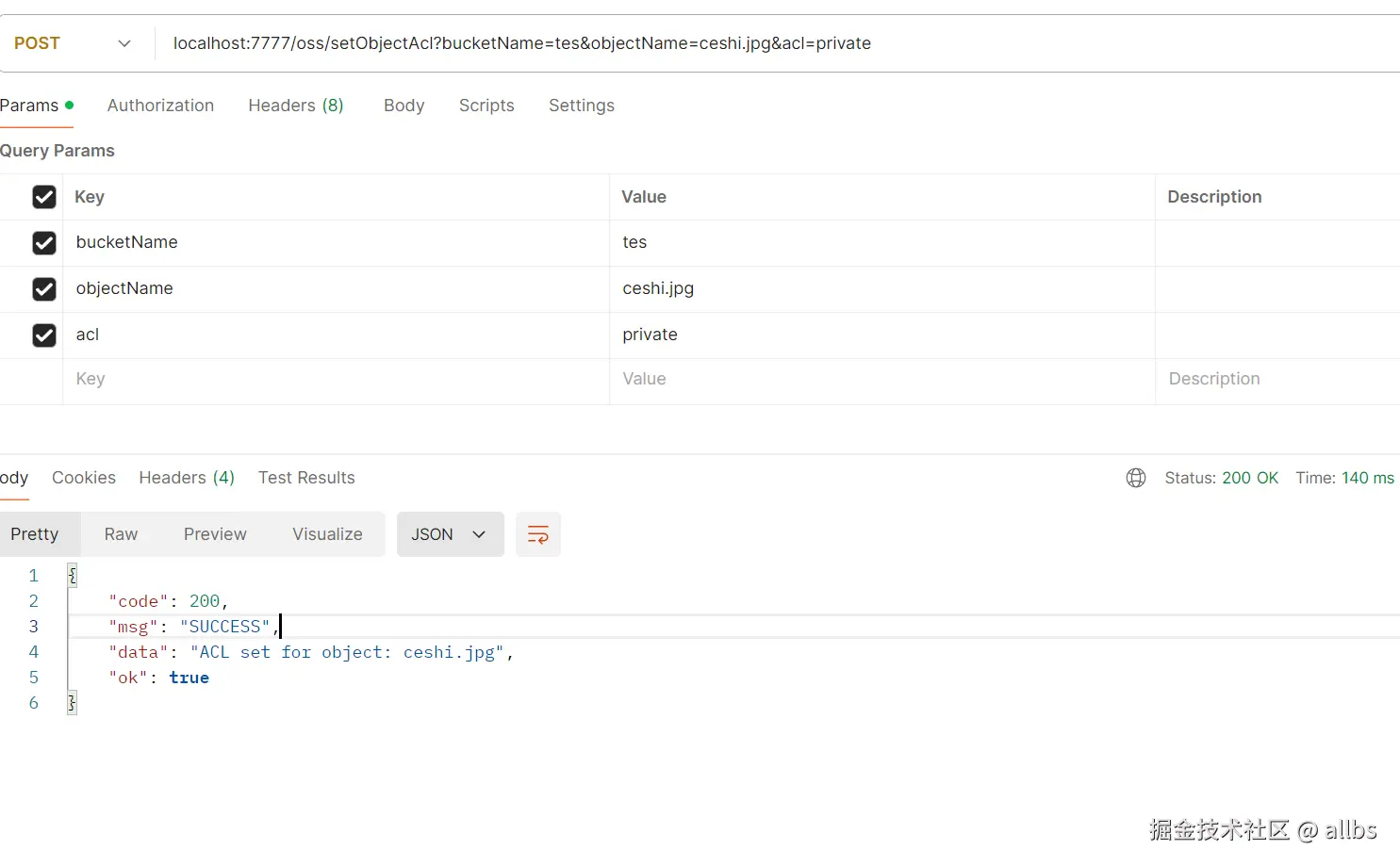1400x866 pixels.
Task: Open the POST method dropdown
Action: pos(73,43)
